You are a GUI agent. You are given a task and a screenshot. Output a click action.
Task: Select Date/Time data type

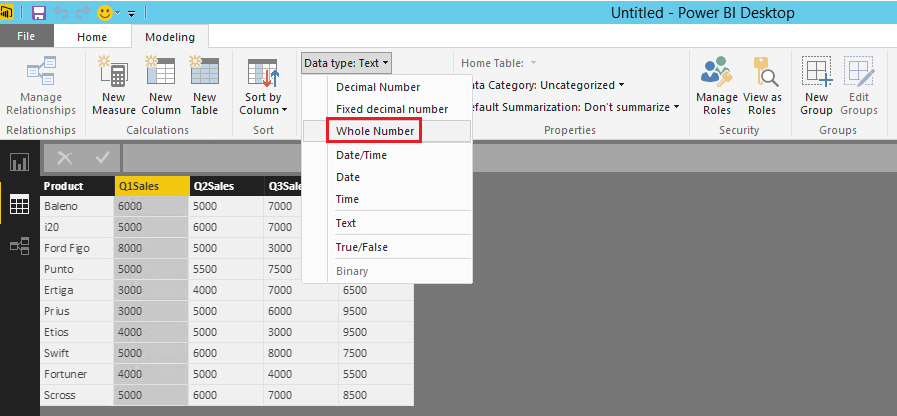362,155
